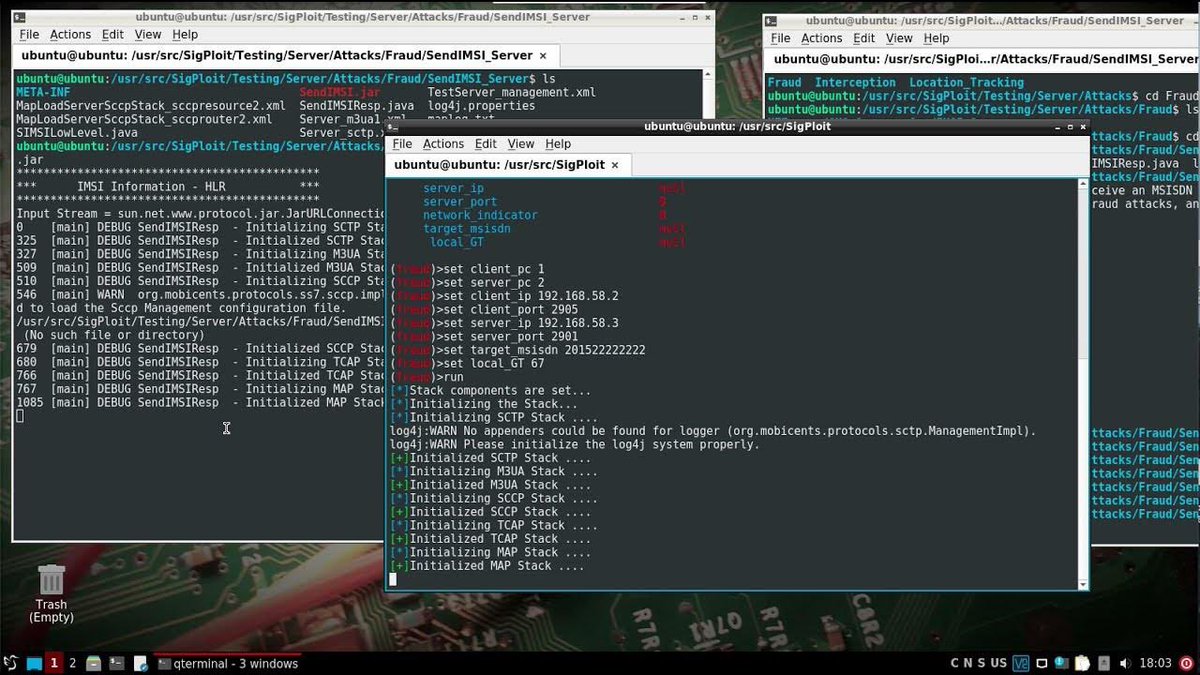The height and width of the screenshot is (675, 1200).
Task: Click the 'set server_ip 192.168.58.3' line
Action: [504, 323]
